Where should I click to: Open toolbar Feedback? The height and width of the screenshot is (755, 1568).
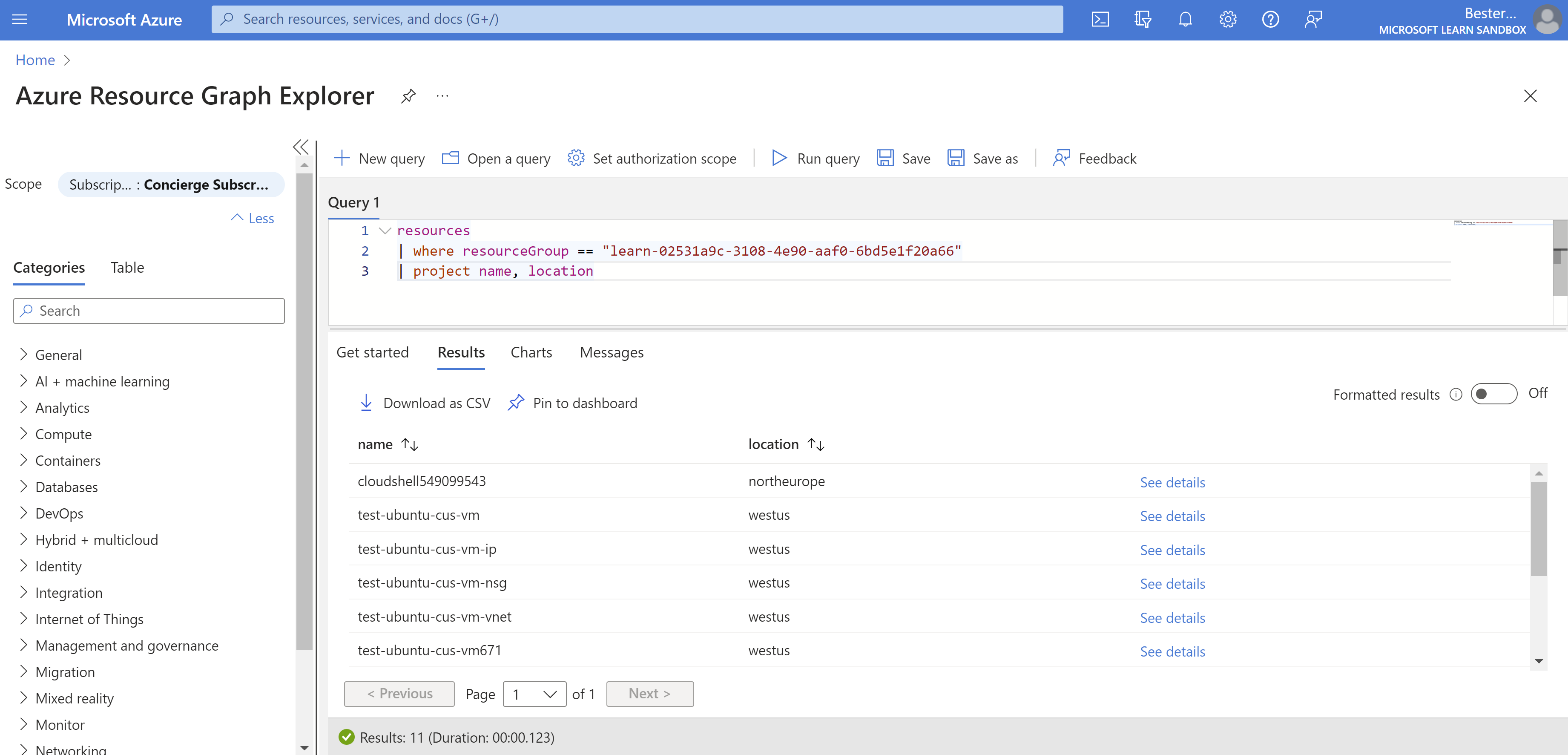[1095, 158]
